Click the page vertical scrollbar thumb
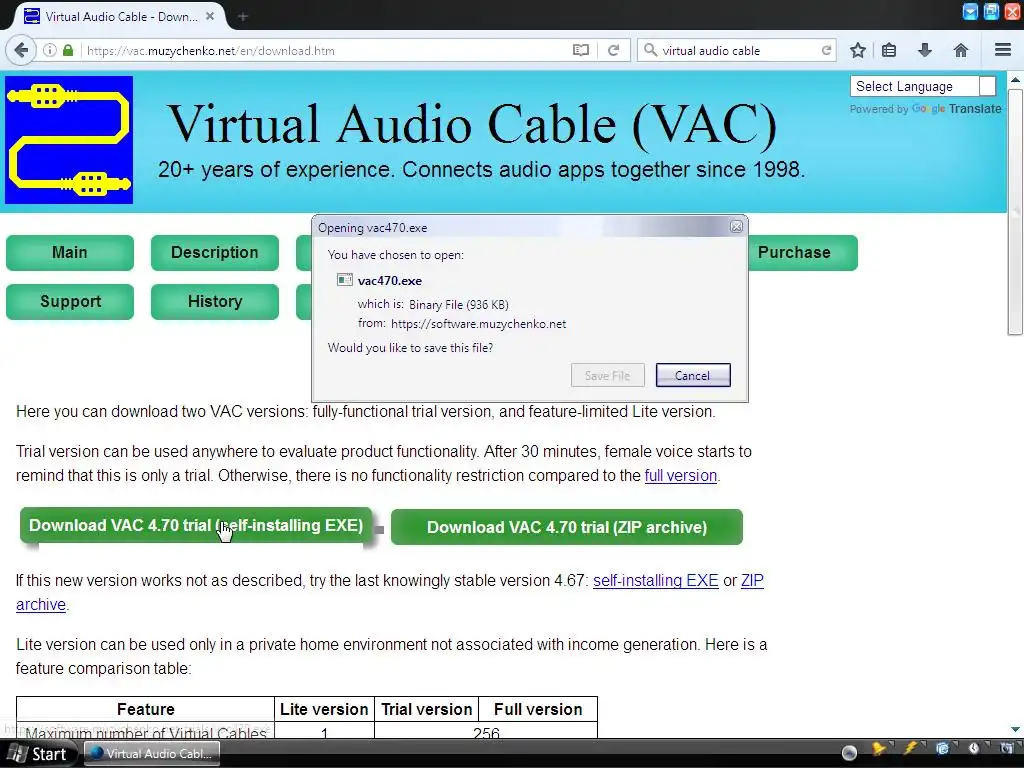Screen dimensions: 1024x768 coord(1015,212)
